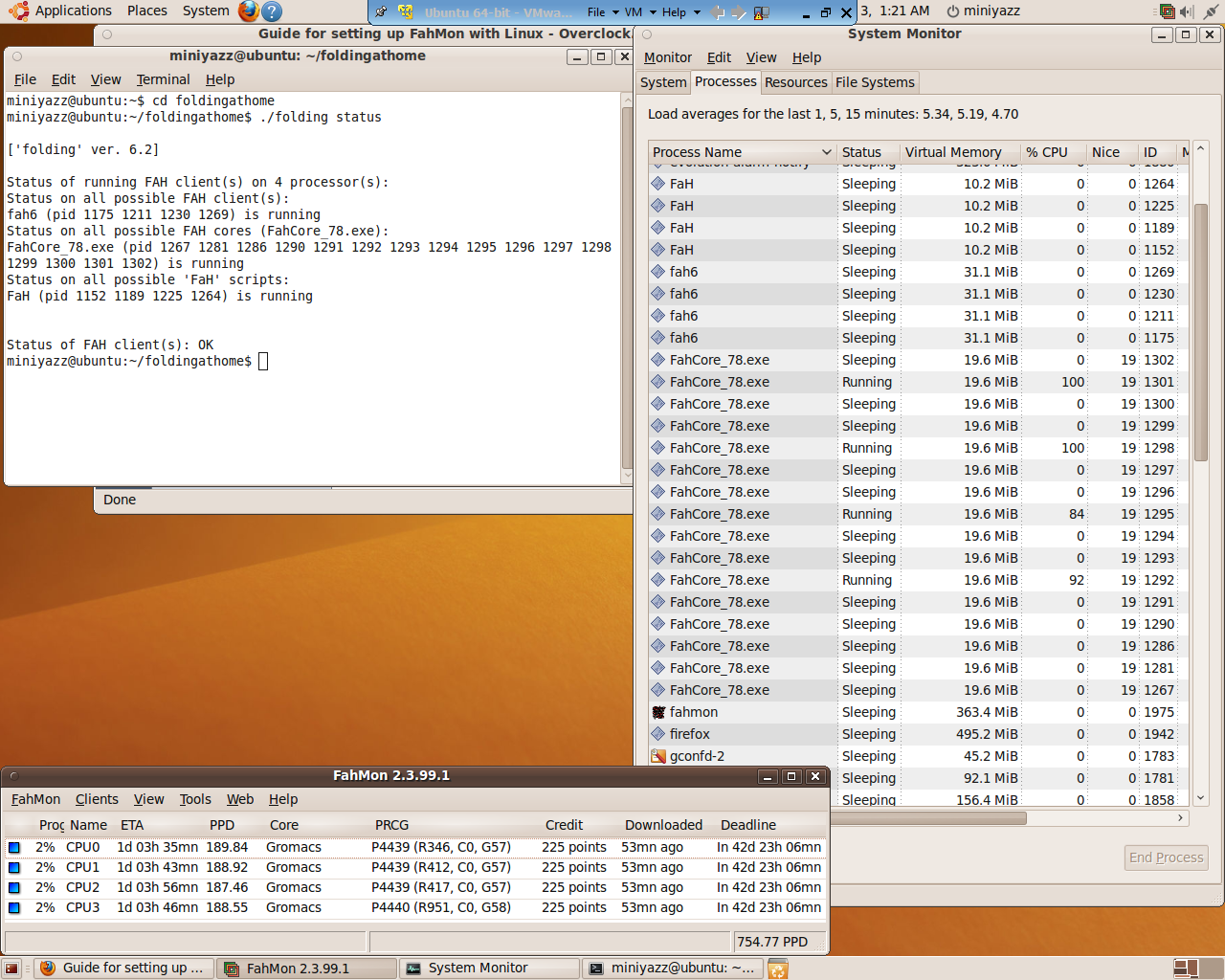The width and height of the screenshot is (1225, 980).
Task: Select FahCore_78.exe row with ID 1298
Action: click(919, 448)
